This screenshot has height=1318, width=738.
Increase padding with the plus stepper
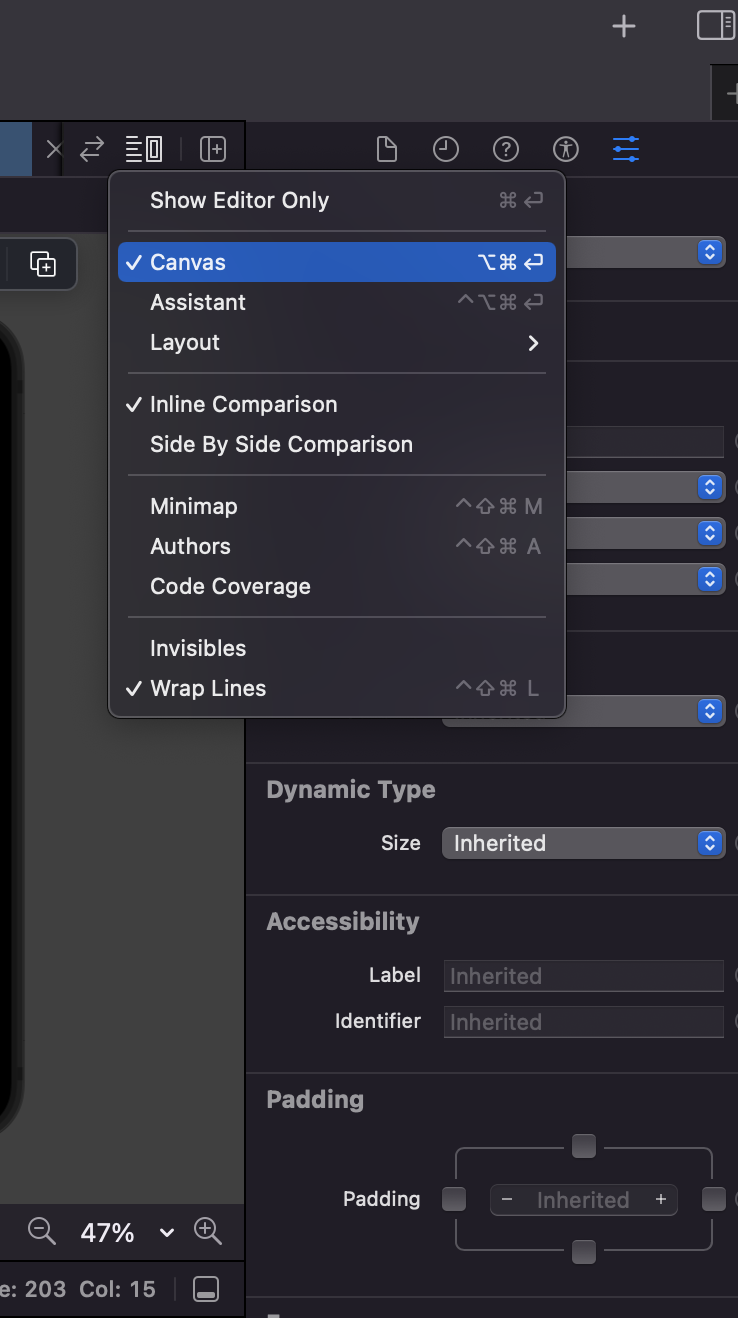[661, 1200]
